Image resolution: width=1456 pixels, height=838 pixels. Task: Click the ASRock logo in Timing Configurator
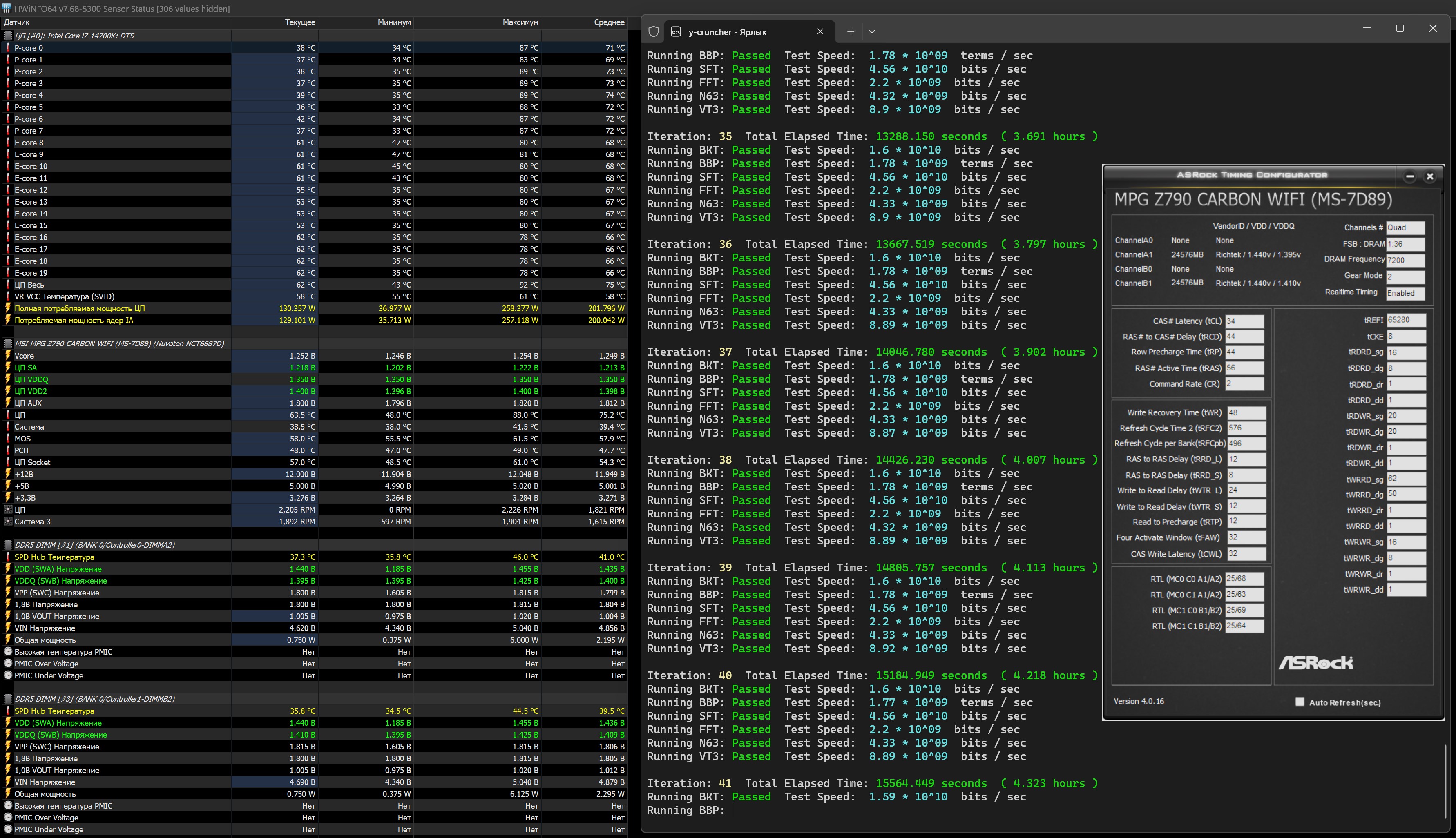1315,663
